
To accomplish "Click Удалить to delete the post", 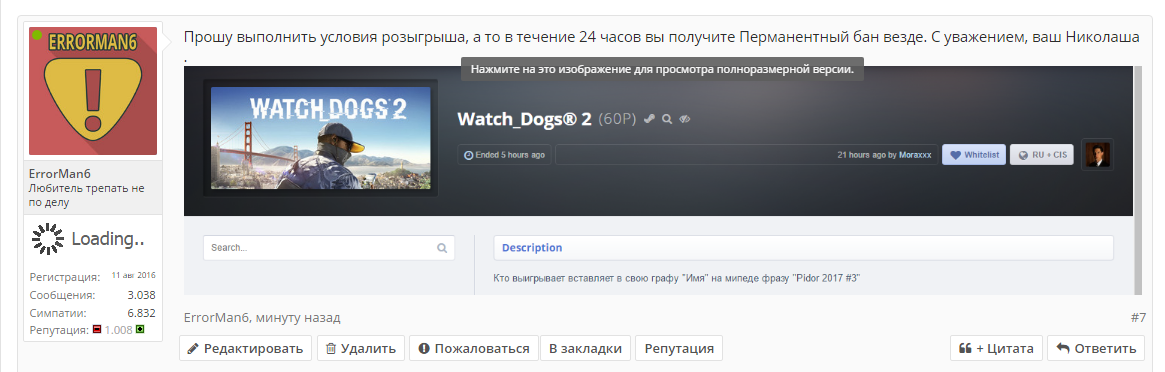I will click(x=361, y=348).
